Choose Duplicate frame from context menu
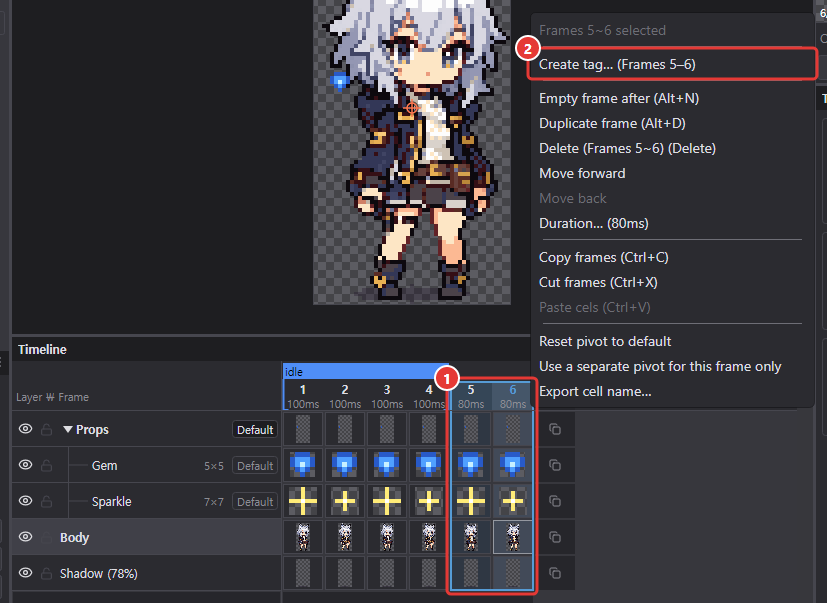This screenshot has width=827, height=603. click(x=612, y=123)
